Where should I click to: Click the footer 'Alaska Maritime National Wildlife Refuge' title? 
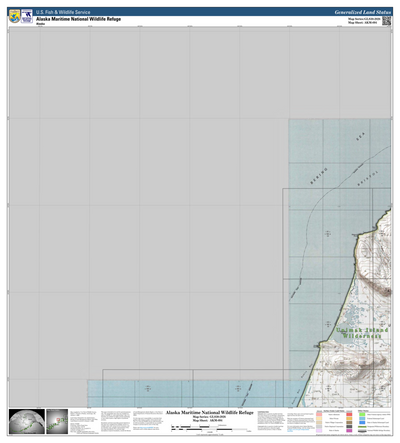point(210,412)
